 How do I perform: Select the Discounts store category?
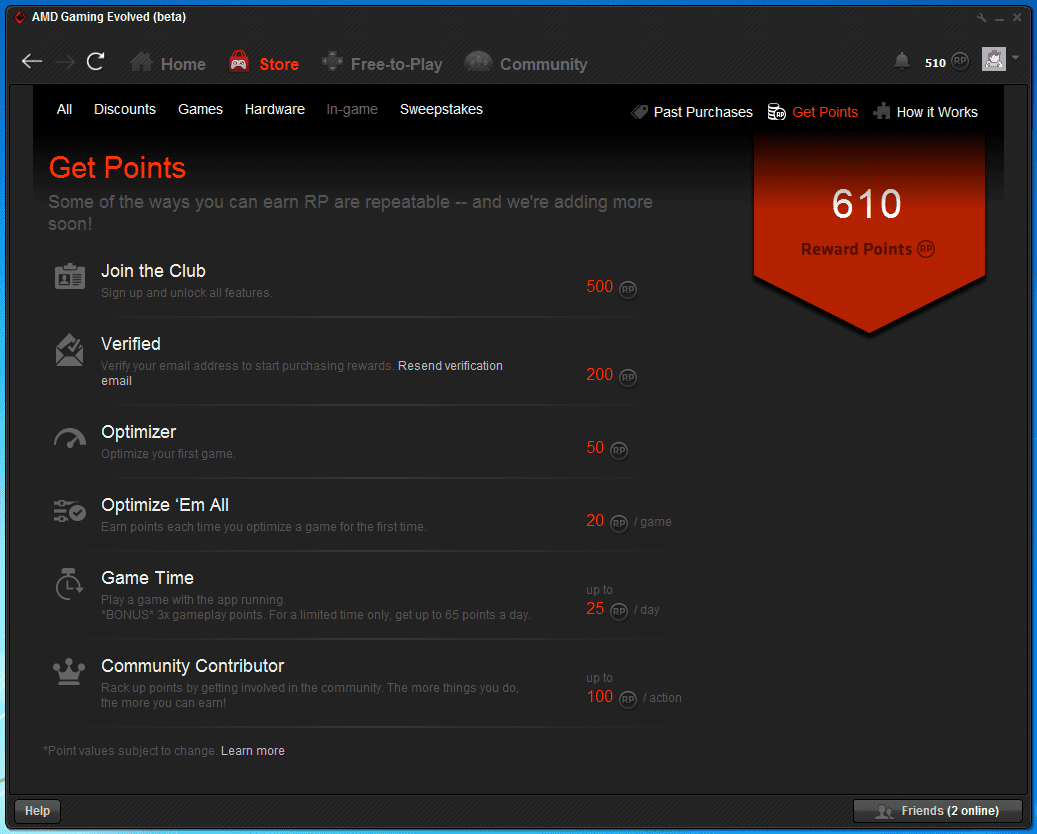click(125, 110)
